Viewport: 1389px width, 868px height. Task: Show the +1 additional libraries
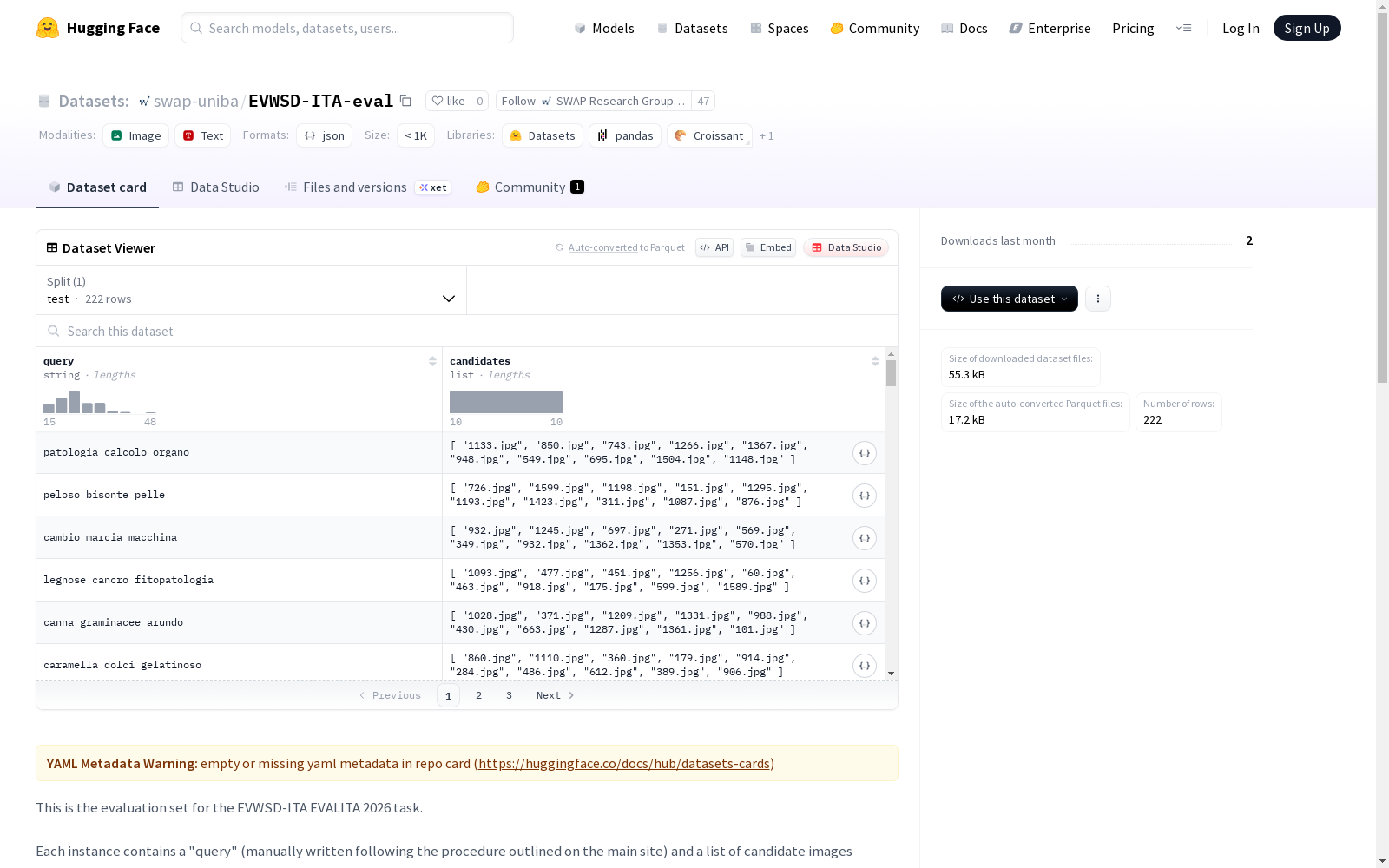767,136
